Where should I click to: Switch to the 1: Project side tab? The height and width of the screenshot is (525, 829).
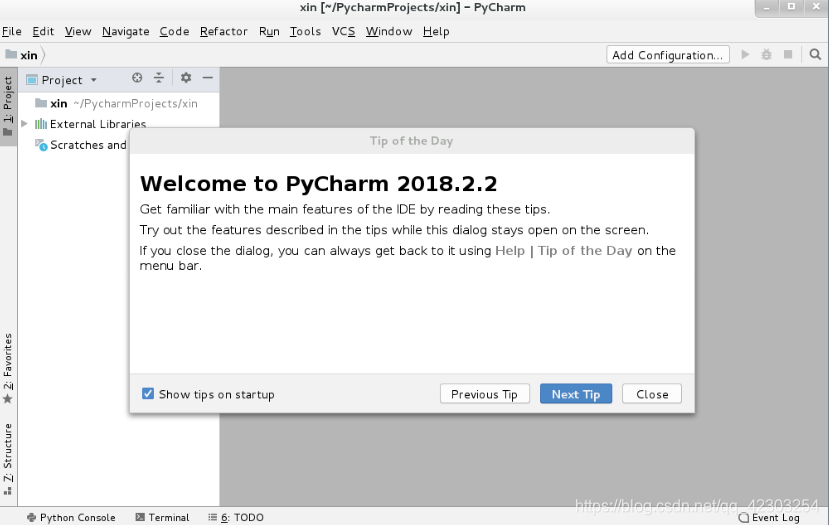[8, 106]
